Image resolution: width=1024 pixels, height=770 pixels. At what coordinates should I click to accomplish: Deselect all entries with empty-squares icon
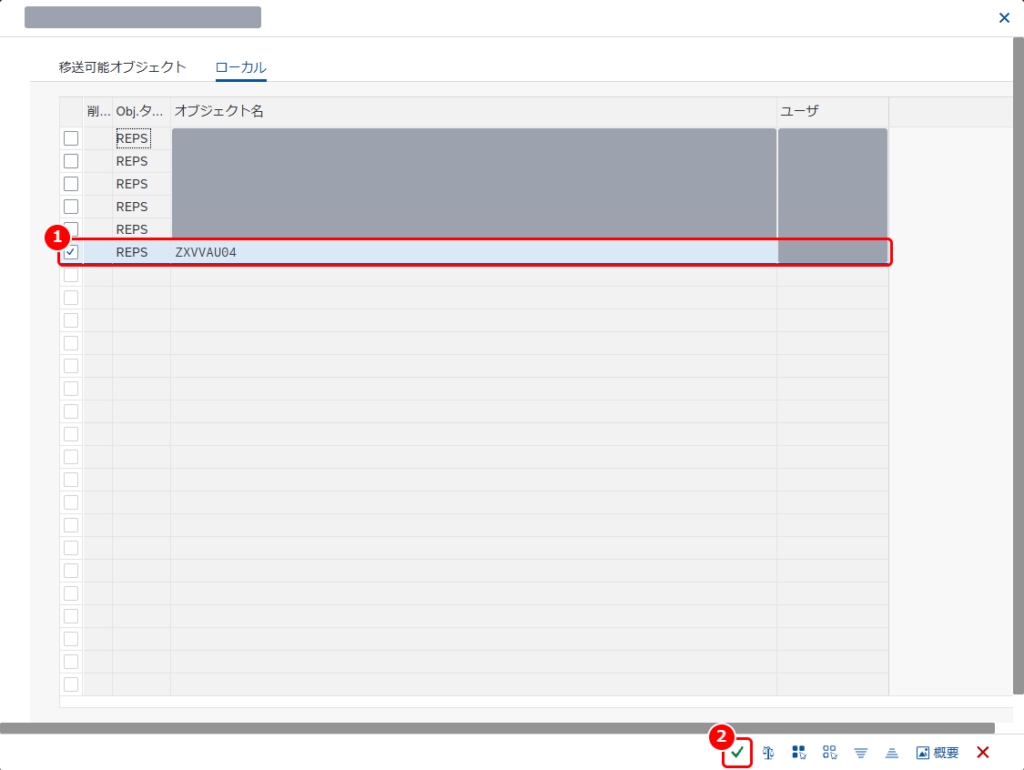(829, 752)
